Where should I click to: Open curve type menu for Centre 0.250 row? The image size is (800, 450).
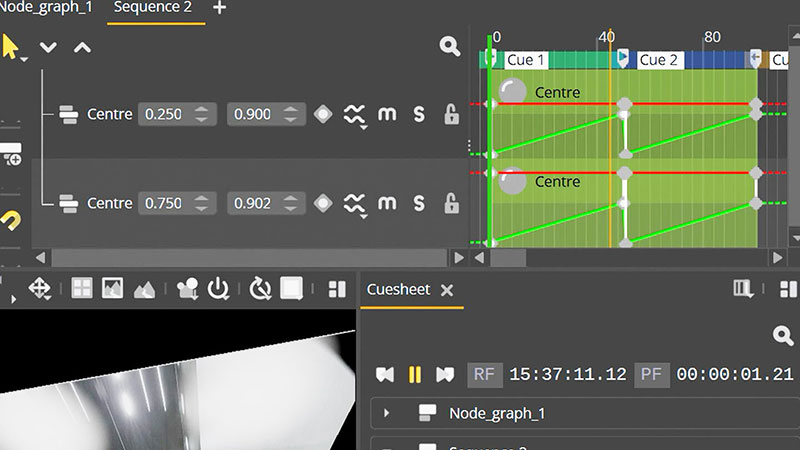pos(355,116)
